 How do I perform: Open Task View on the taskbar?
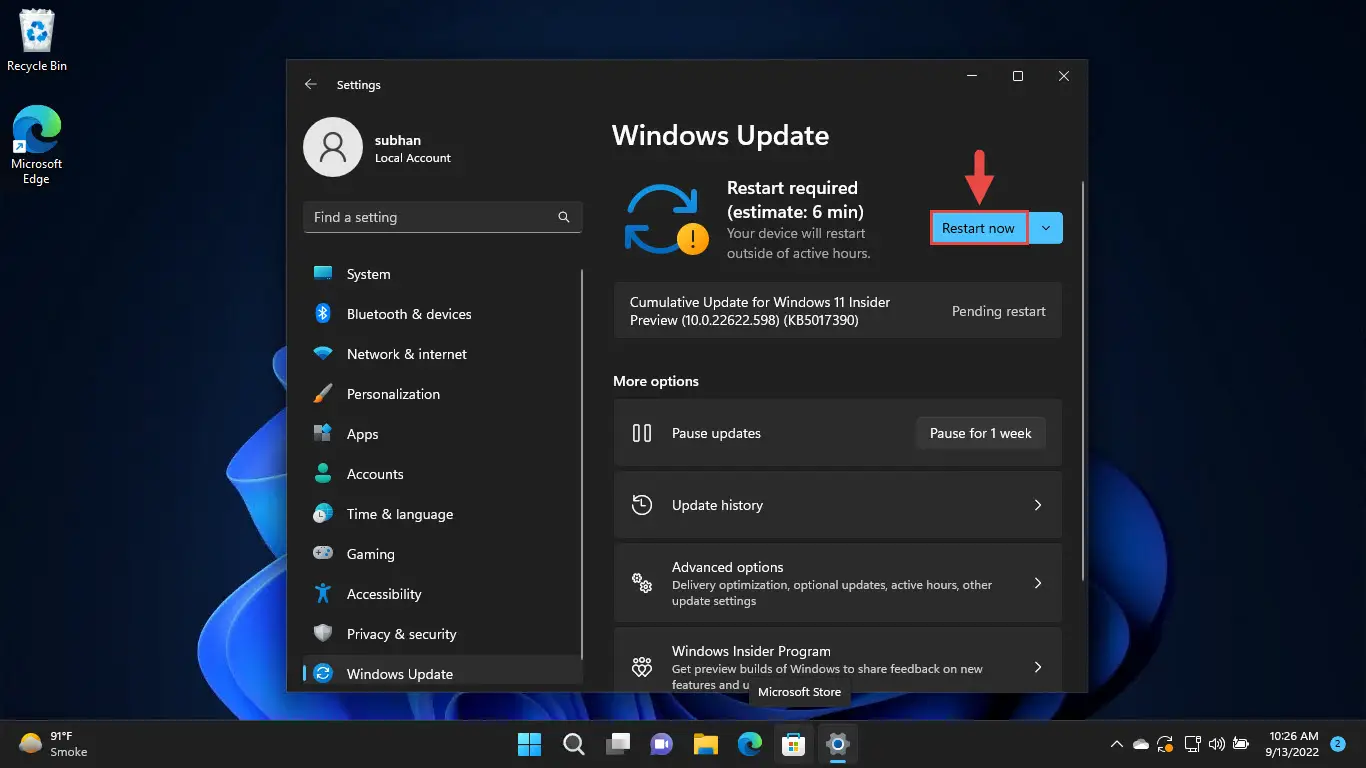[617, 744]
